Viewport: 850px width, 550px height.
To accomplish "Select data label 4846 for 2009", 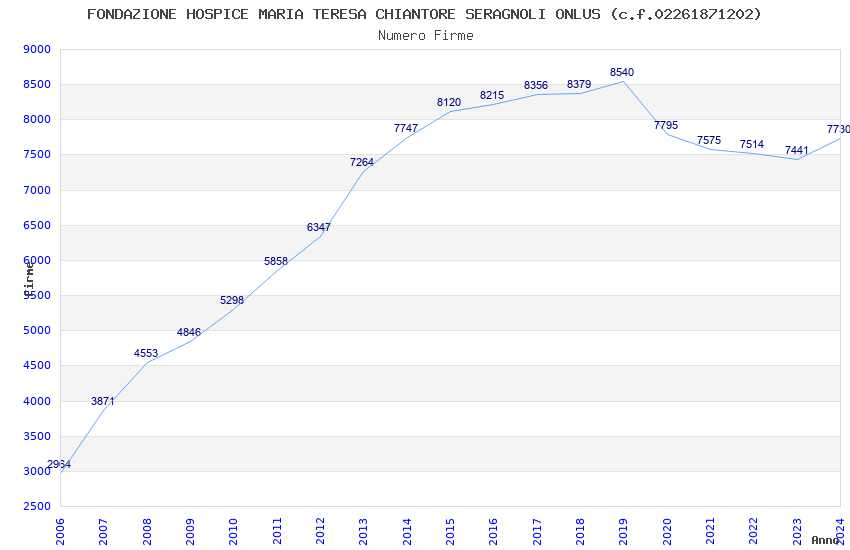I will [189, 332].
